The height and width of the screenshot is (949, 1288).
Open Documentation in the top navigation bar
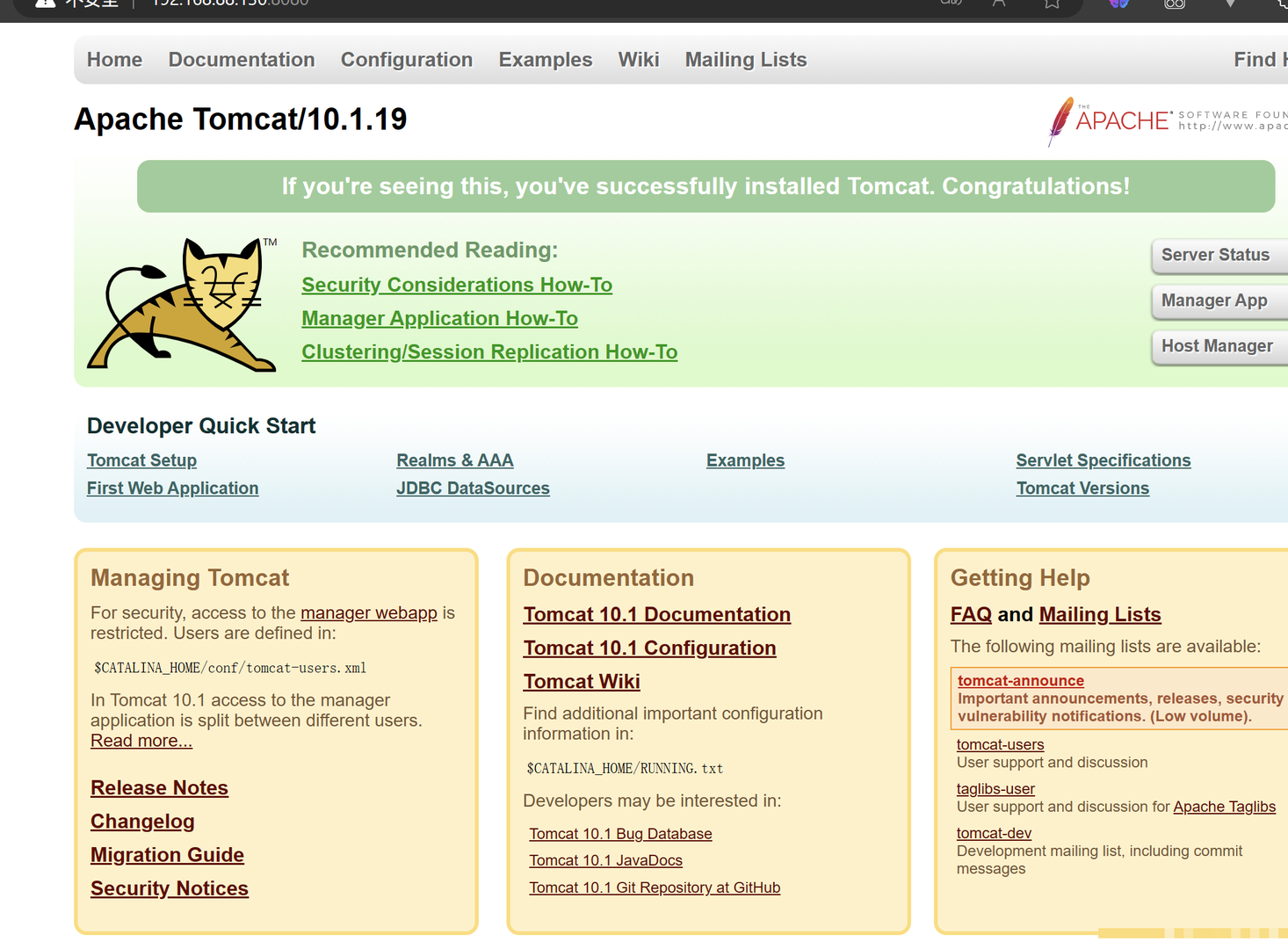pyautogui.click(x=242, y=60)
